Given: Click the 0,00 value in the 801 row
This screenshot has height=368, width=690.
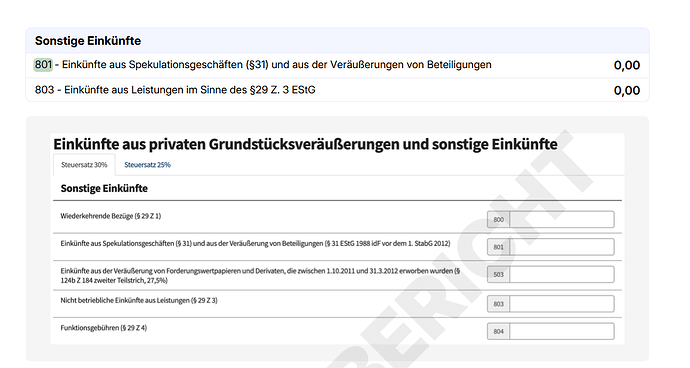Looking at the screenshot, I should click(x=627, y=65).
